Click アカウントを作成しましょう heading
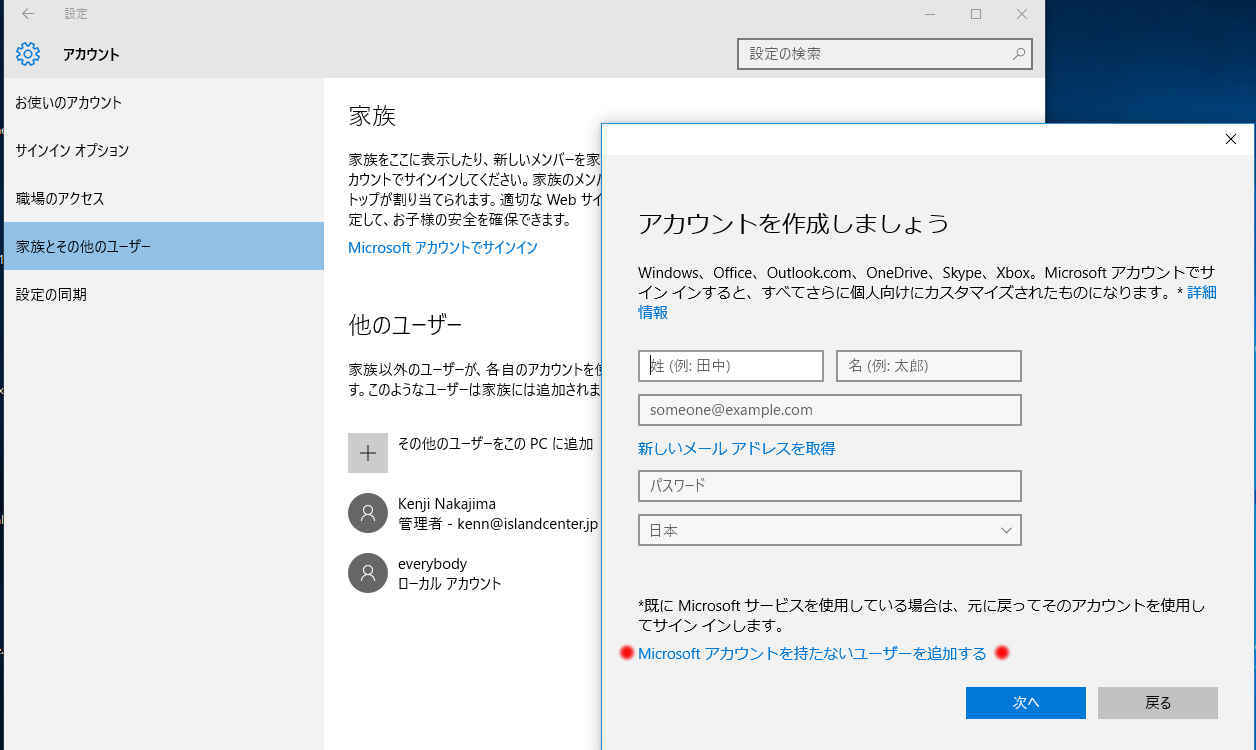Screen dimensions: 1256x750 793,223
